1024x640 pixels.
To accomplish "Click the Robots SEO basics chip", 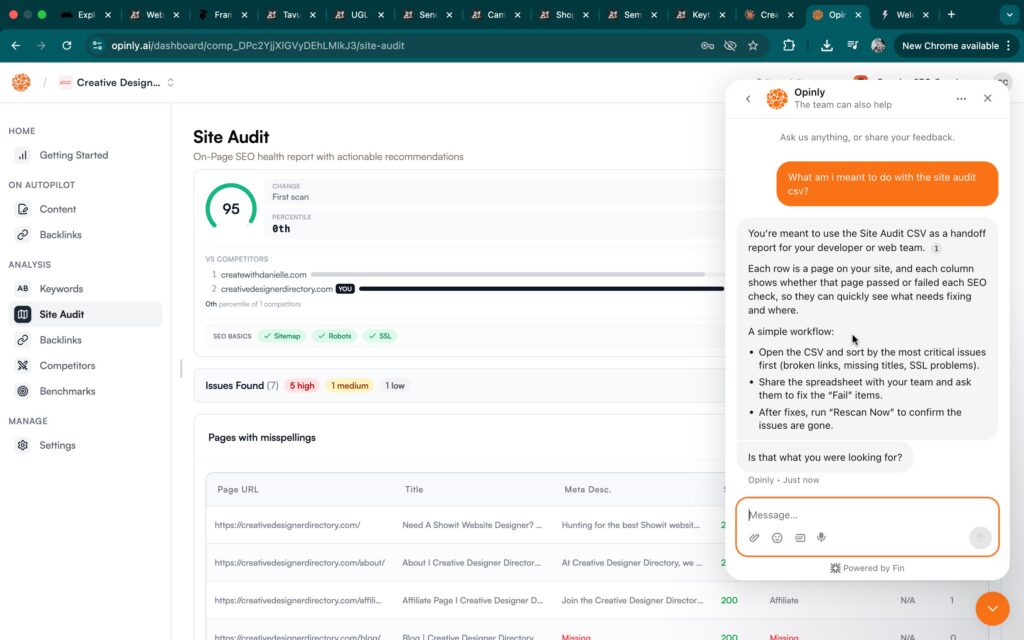I will (x=334, y=336).
